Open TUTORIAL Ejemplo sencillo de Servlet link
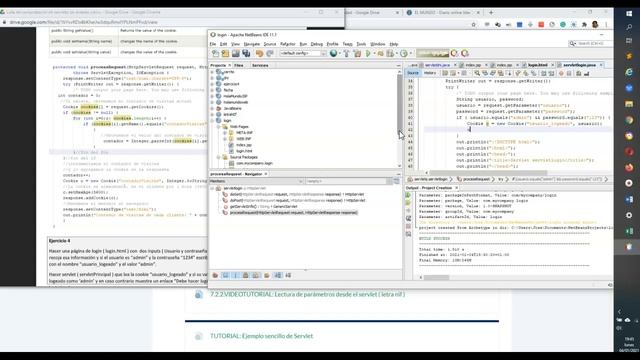 (261, 336)
